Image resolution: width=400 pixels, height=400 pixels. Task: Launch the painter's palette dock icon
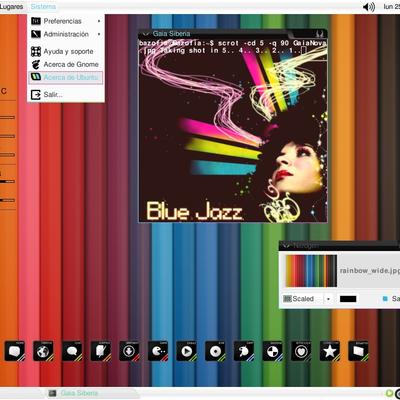(244, 351)
